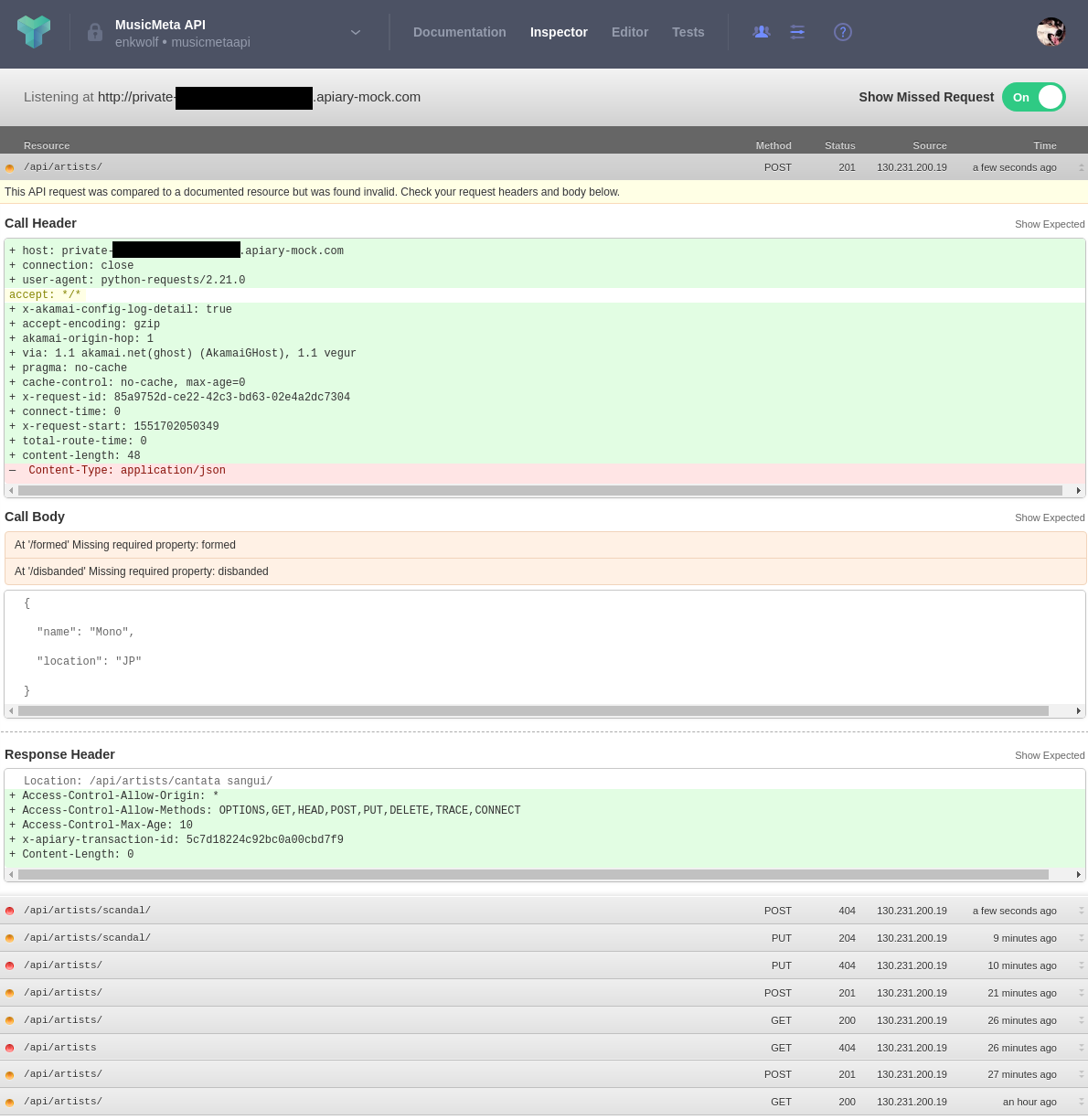This screenshot has width=1088, height=1120.
Task: Click right scroll arrow of Call Header box
Action: coord(1079,491)
